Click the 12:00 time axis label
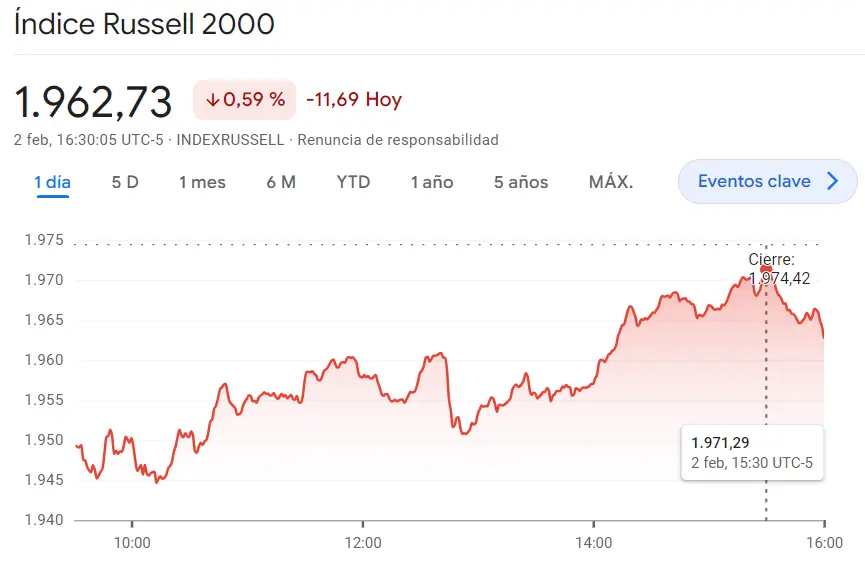Image resolution: width=865 pixels, height=567 pixels. click(363, 543)
